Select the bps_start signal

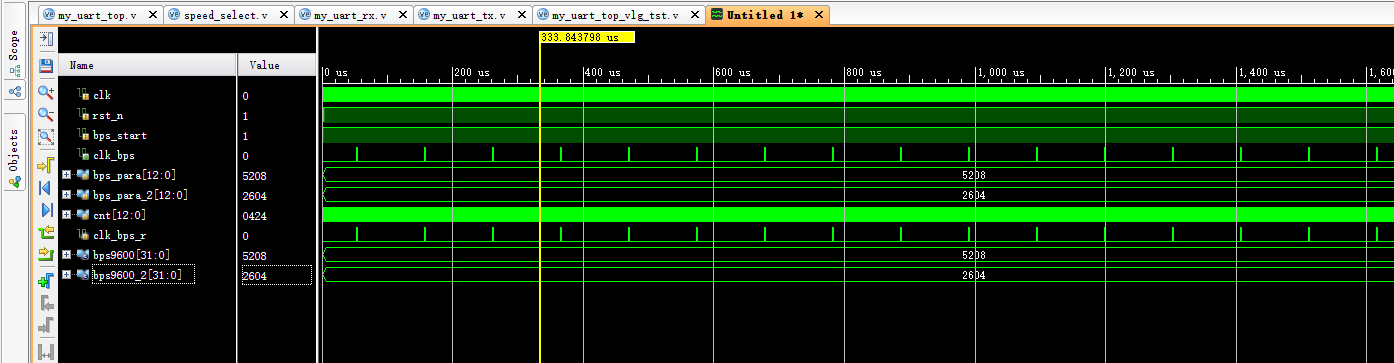point(119,135)
